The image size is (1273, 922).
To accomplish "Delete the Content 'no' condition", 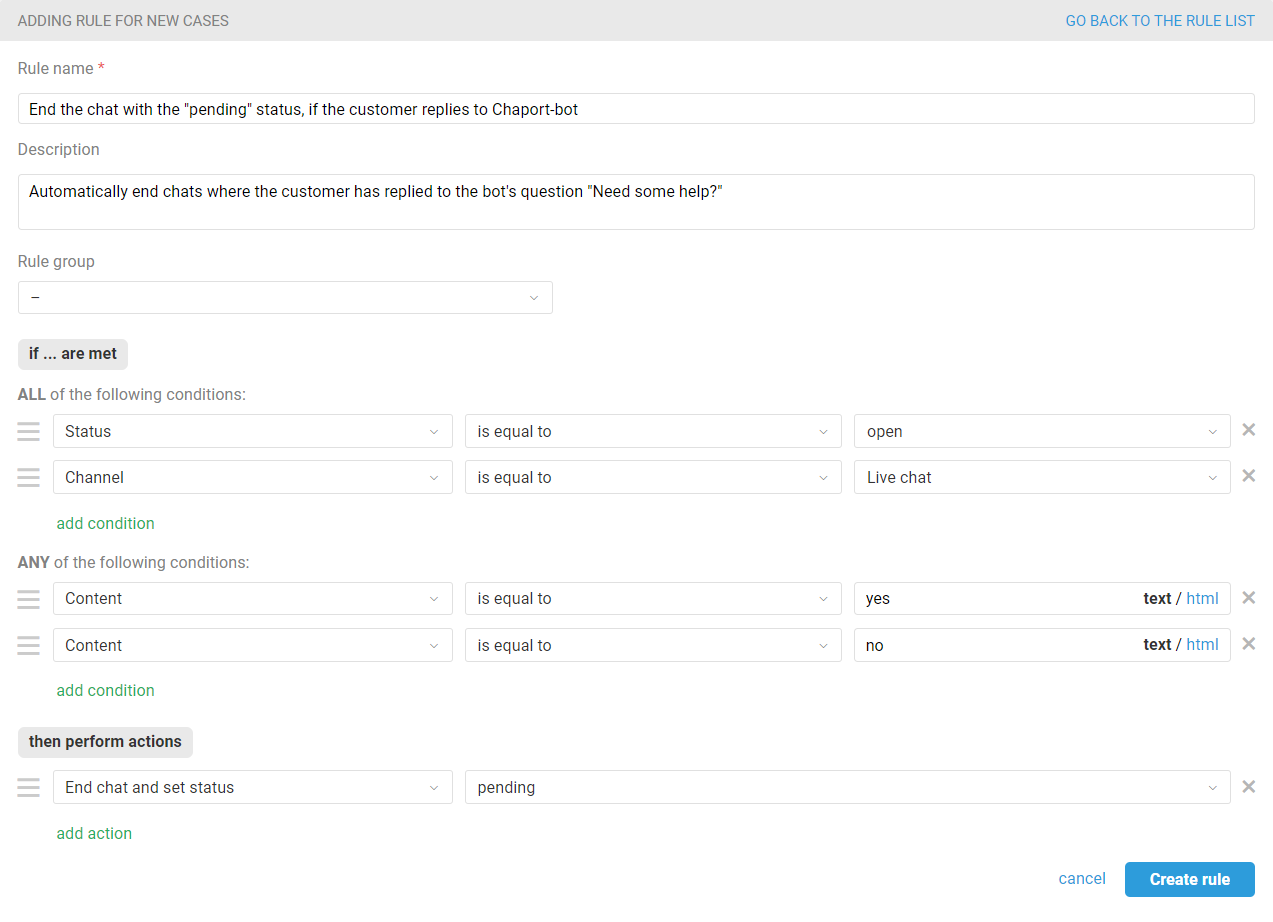I will pos(1248,644).
